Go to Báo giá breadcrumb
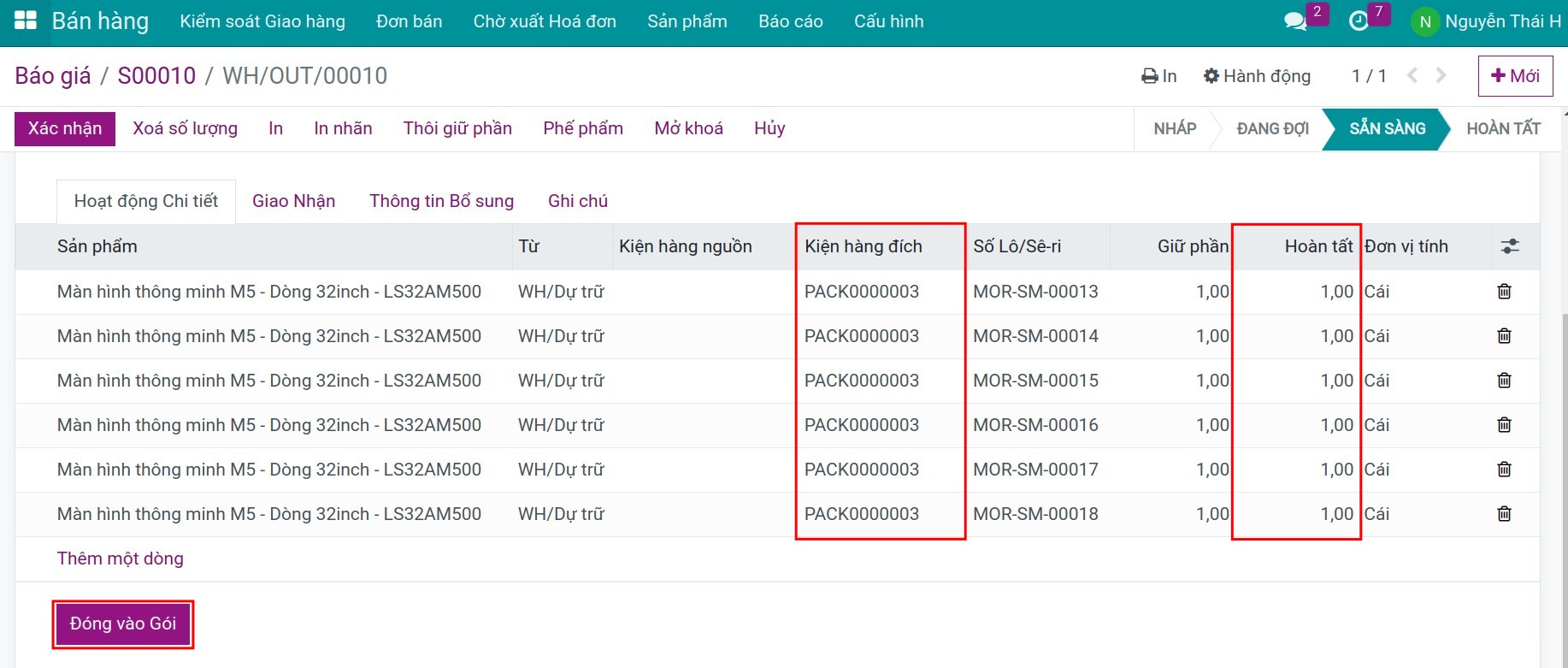 point(53,76)
